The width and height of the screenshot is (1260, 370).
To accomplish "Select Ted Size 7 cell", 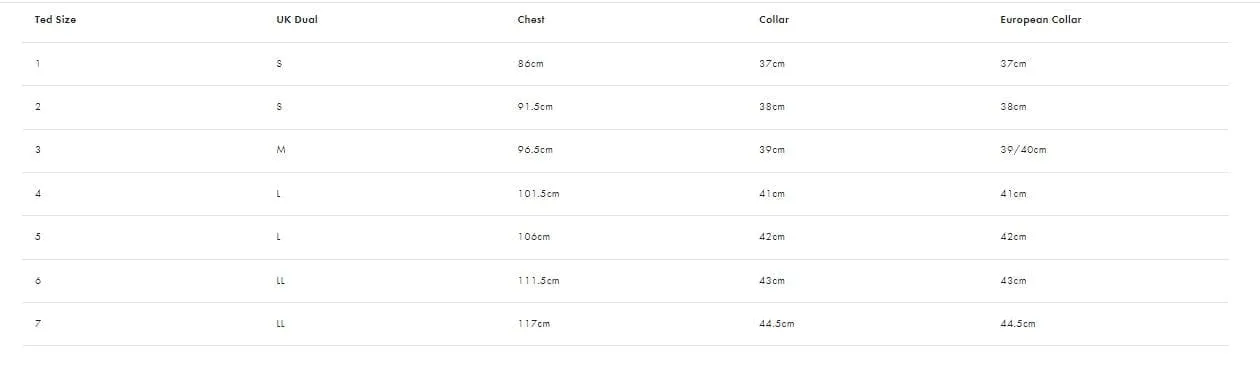I will (x=37, y=324).
